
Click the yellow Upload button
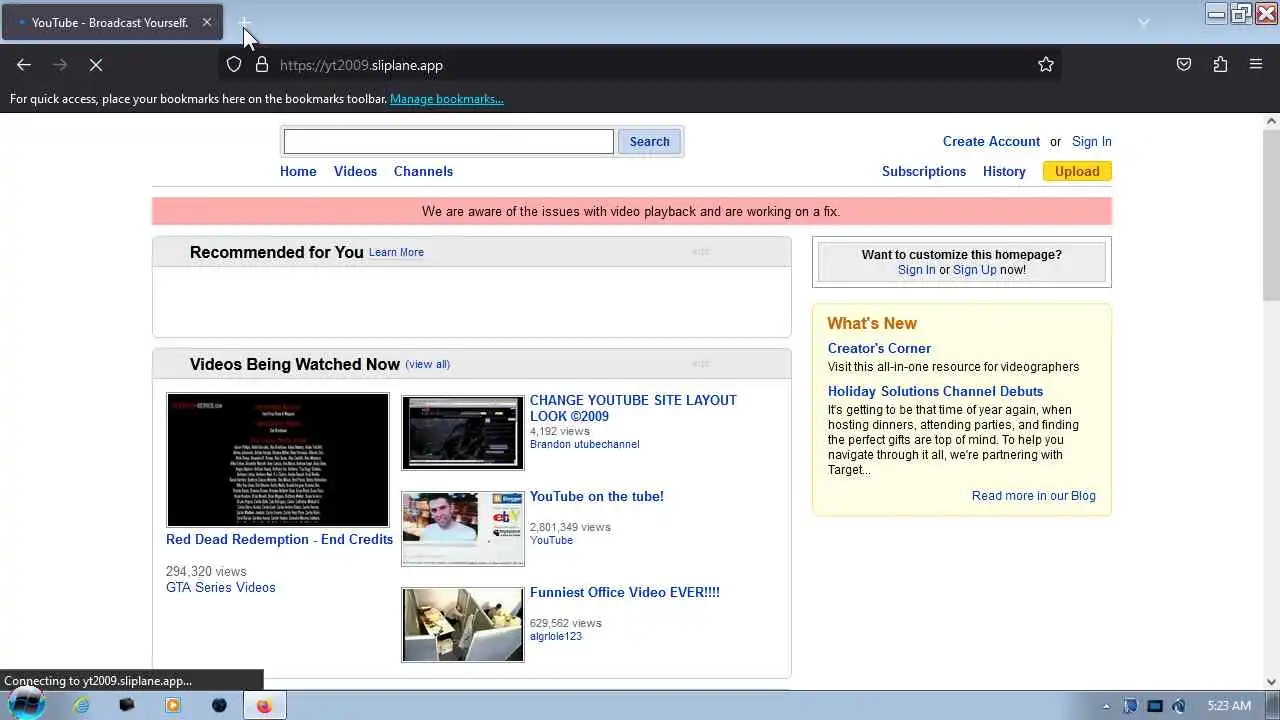point(1077,171)
